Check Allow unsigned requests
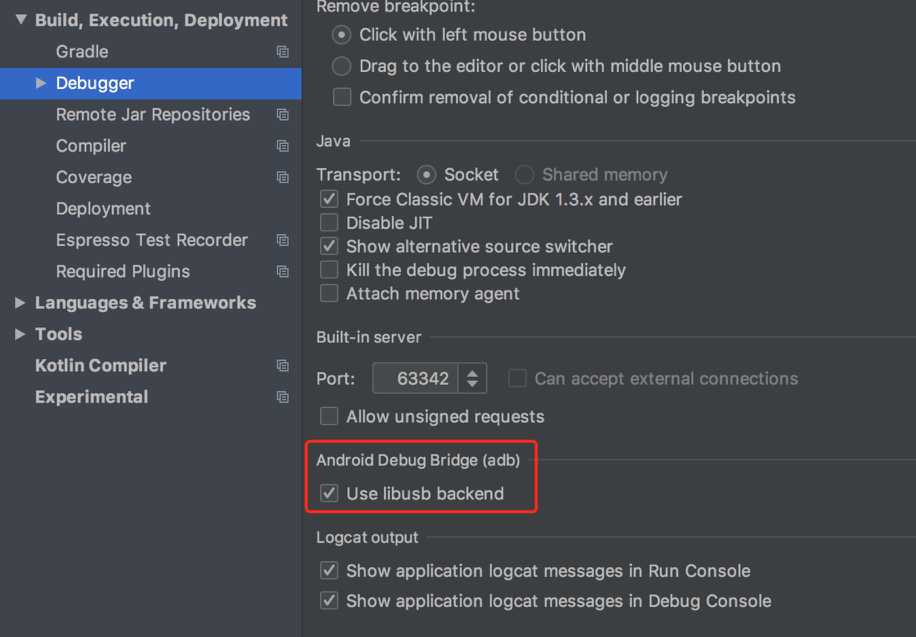Image resolution: width=916 pixels, height=637 pixels. [329, 416]
